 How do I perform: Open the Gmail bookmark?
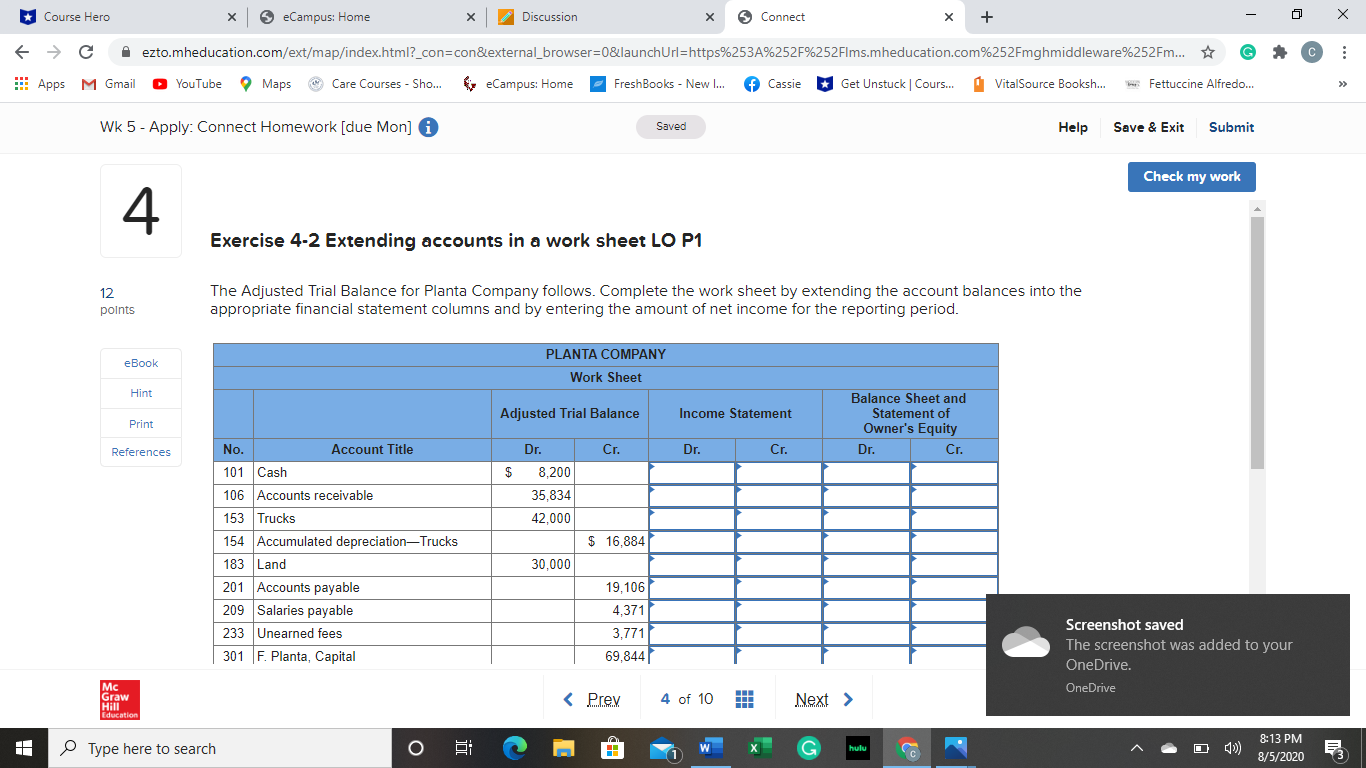(108, 84)
